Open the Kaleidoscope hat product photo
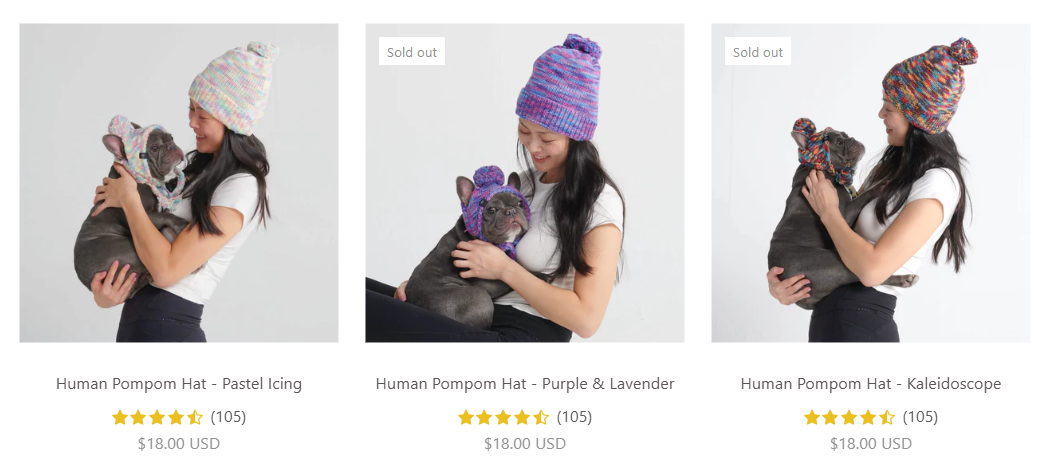The width and height of the screenshot is (1047, 474). 871,183
